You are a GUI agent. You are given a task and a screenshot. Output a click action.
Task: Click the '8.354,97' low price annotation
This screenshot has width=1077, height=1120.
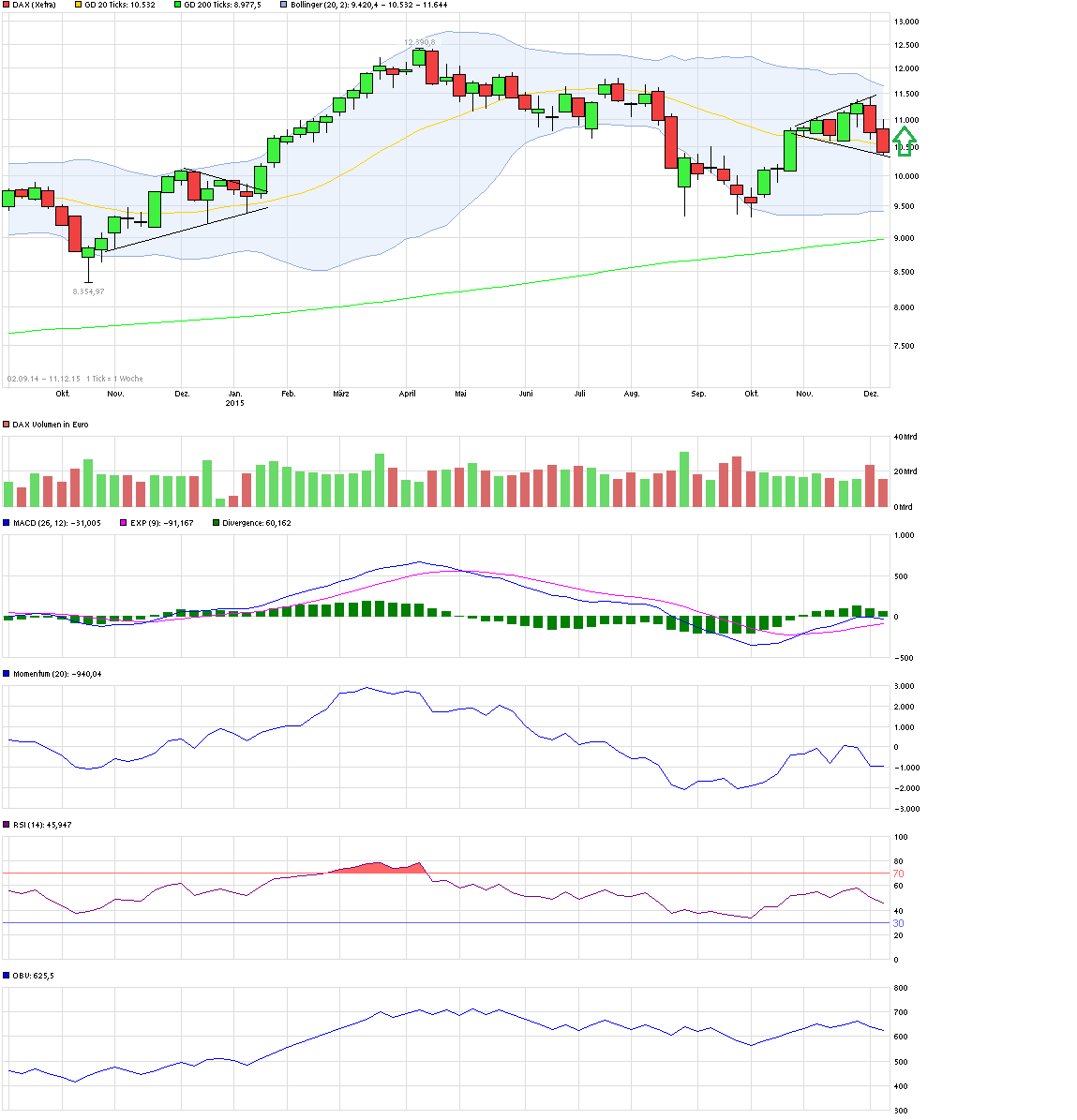point(88,291)
